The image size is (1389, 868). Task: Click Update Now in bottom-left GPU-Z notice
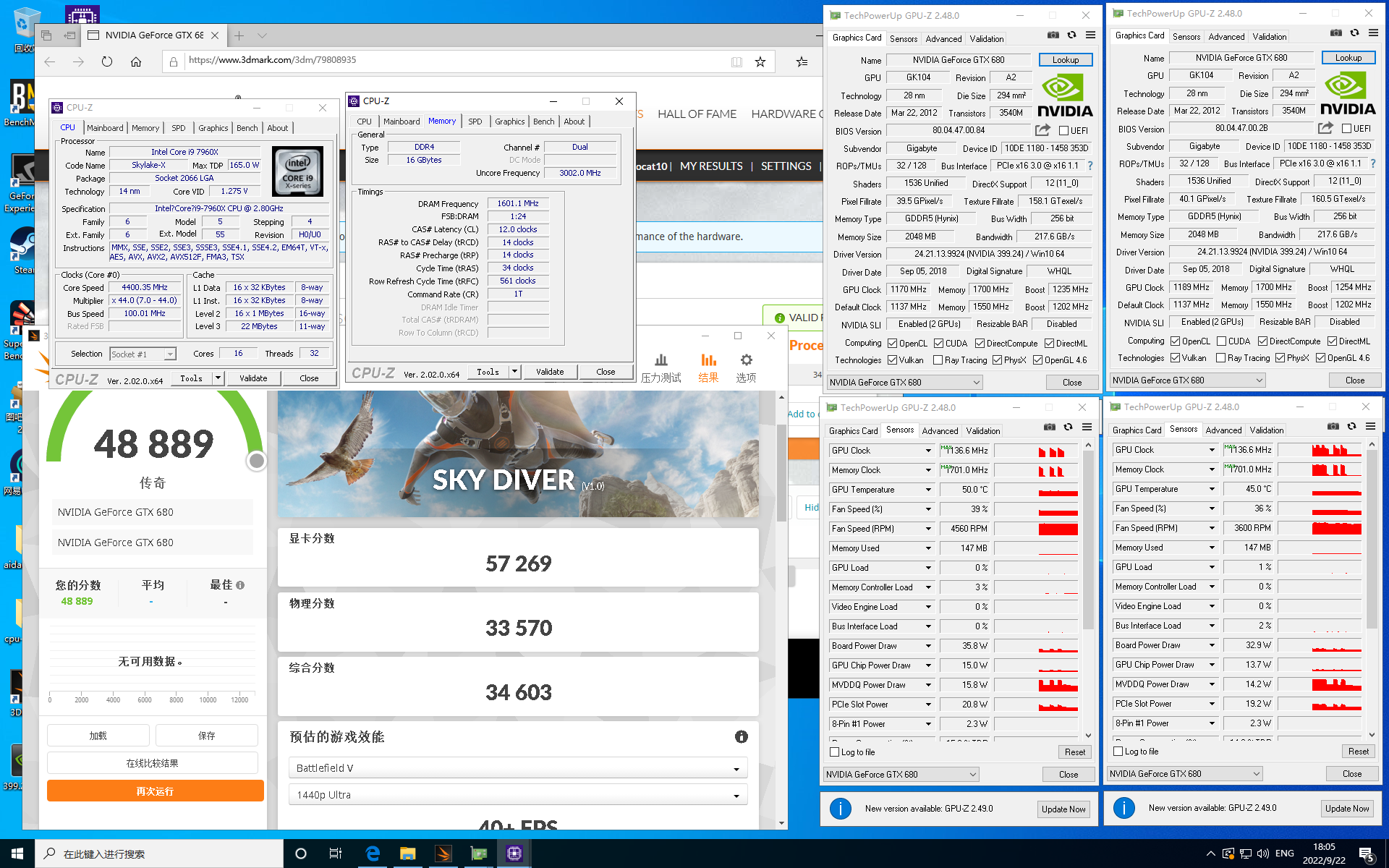click(x=1063, y=809)
